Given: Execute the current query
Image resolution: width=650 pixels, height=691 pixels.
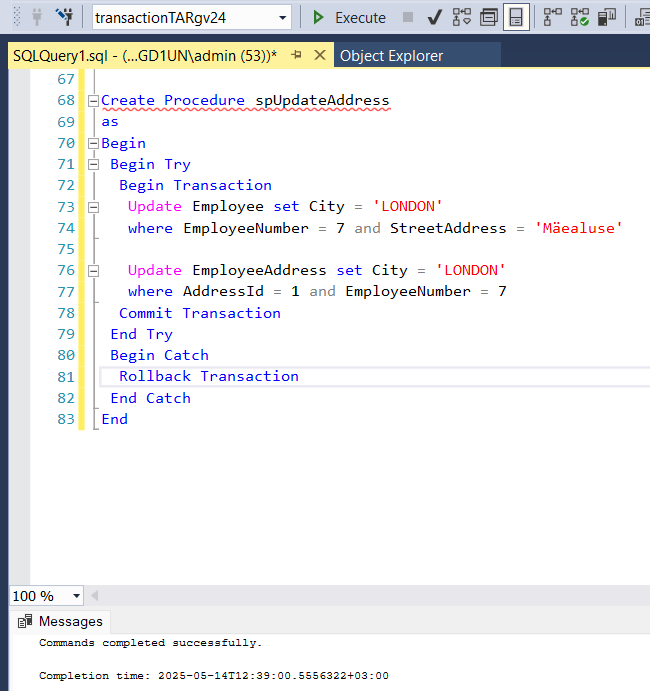Looking at the screenshot, I should (x=349, y=18).
